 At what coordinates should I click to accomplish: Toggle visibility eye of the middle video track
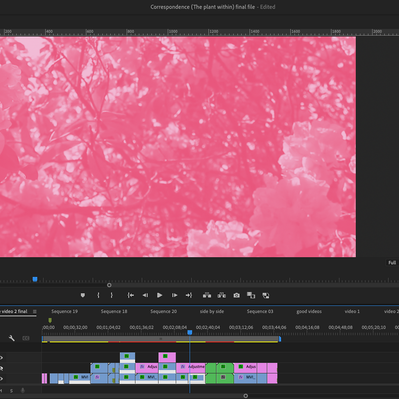point(1,368)
